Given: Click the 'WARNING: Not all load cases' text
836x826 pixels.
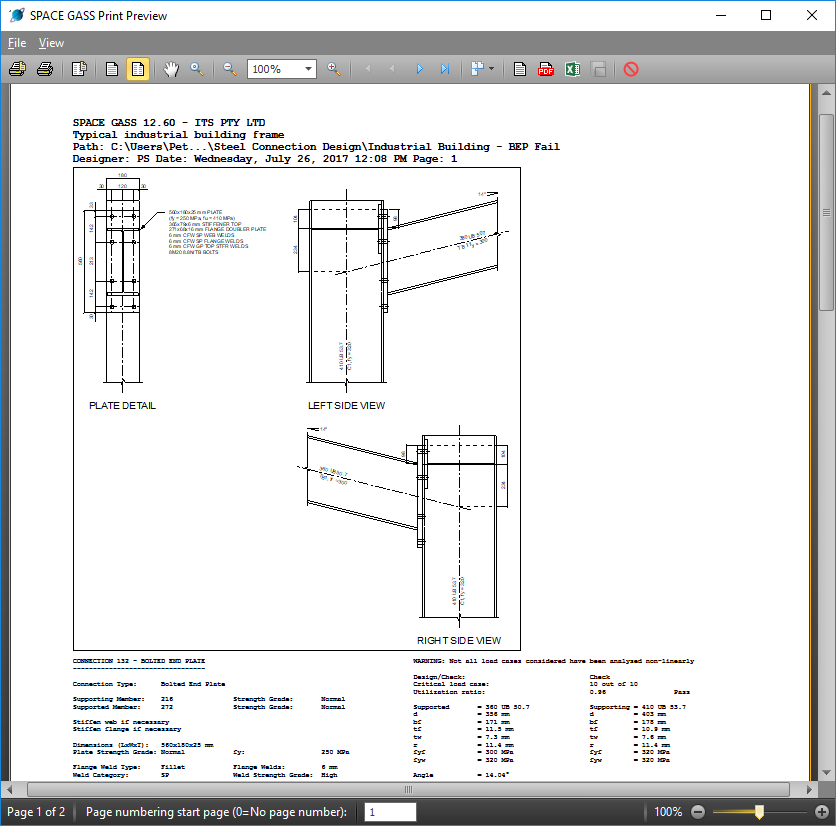Looking at the screenshot, I should (553, 661).
